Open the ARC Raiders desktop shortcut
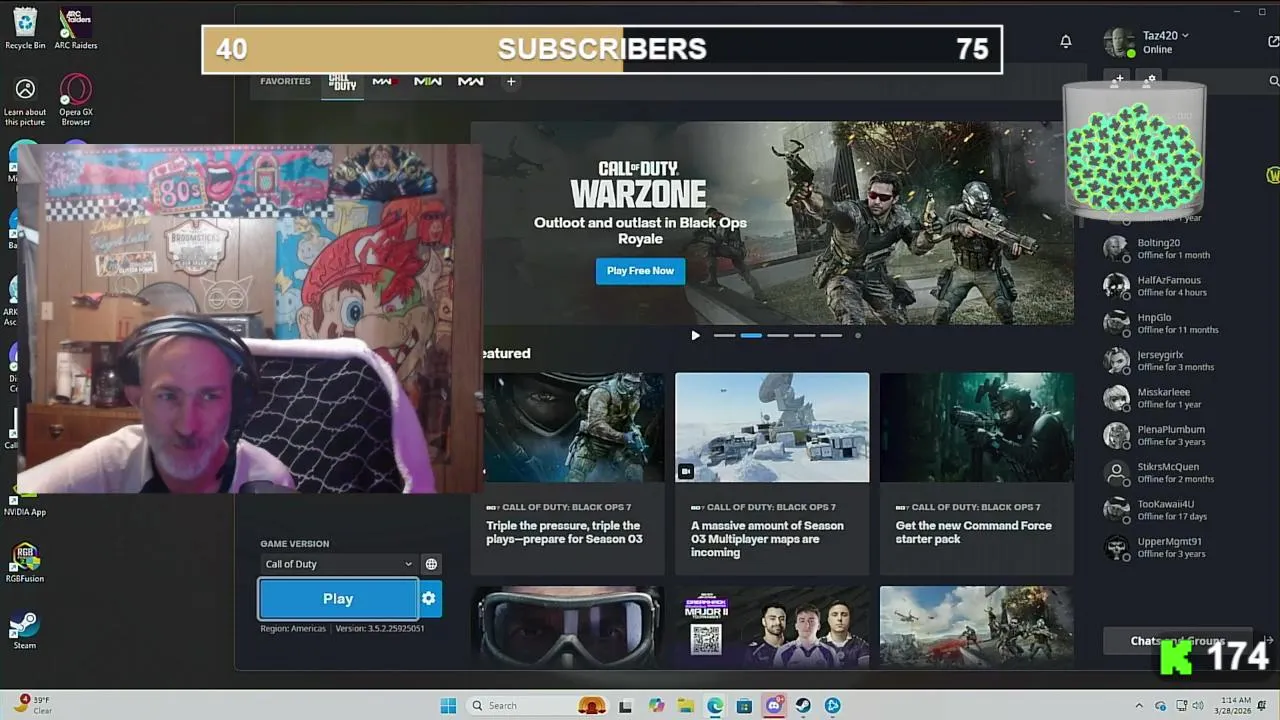The height and width of the screenshot is (720, 1280). (x=76, y=28)
